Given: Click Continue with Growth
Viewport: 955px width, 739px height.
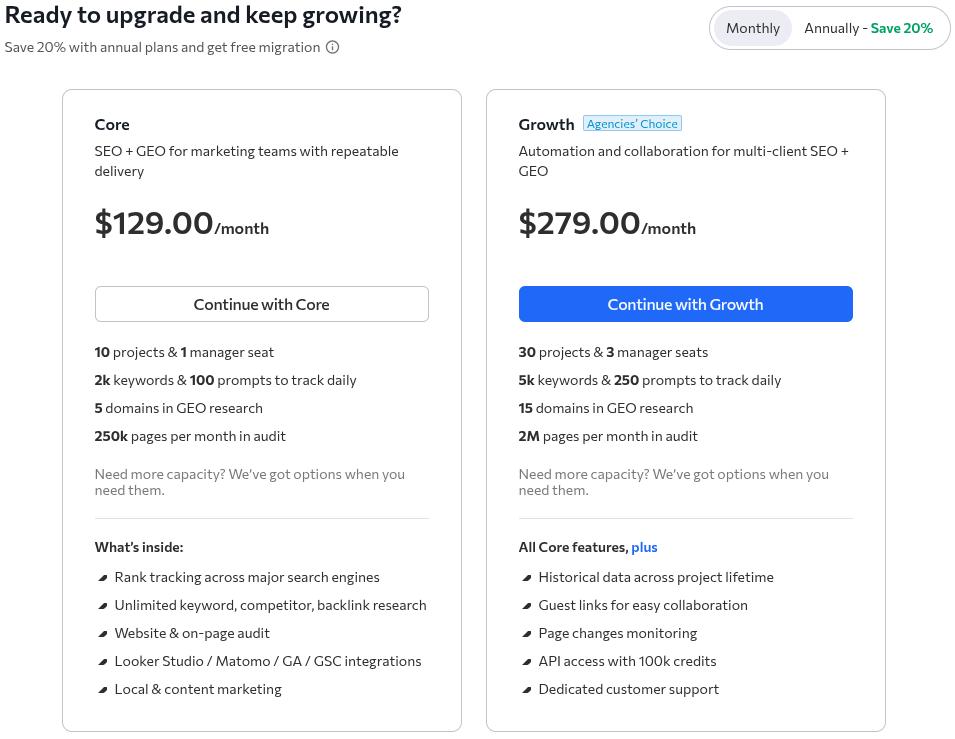Looking at the screenshot, I should [x=685, y=304].
